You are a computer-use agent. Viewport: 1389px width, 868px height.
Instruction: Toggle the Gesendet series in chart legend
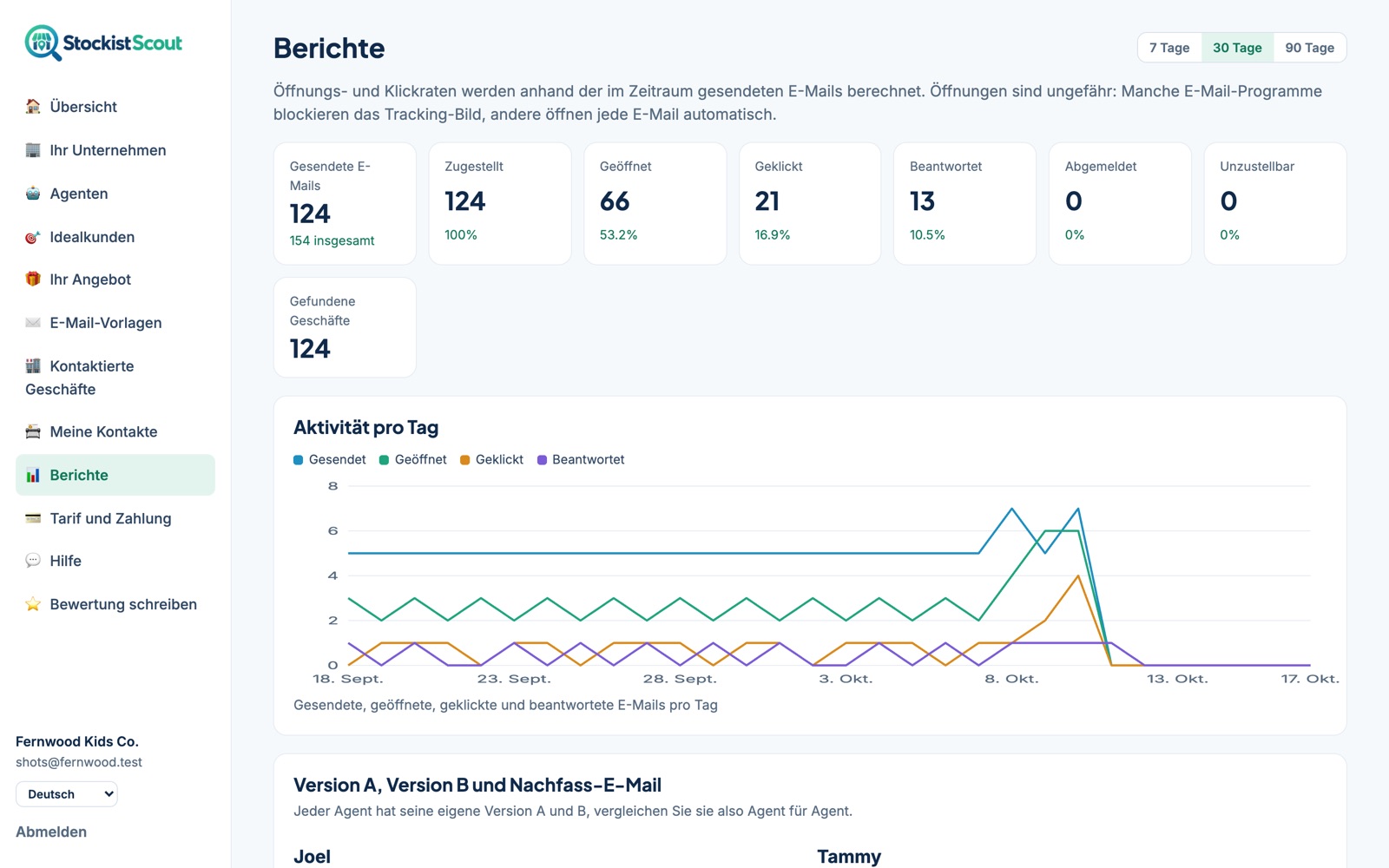pyautogui.click(x=330, y=460)
